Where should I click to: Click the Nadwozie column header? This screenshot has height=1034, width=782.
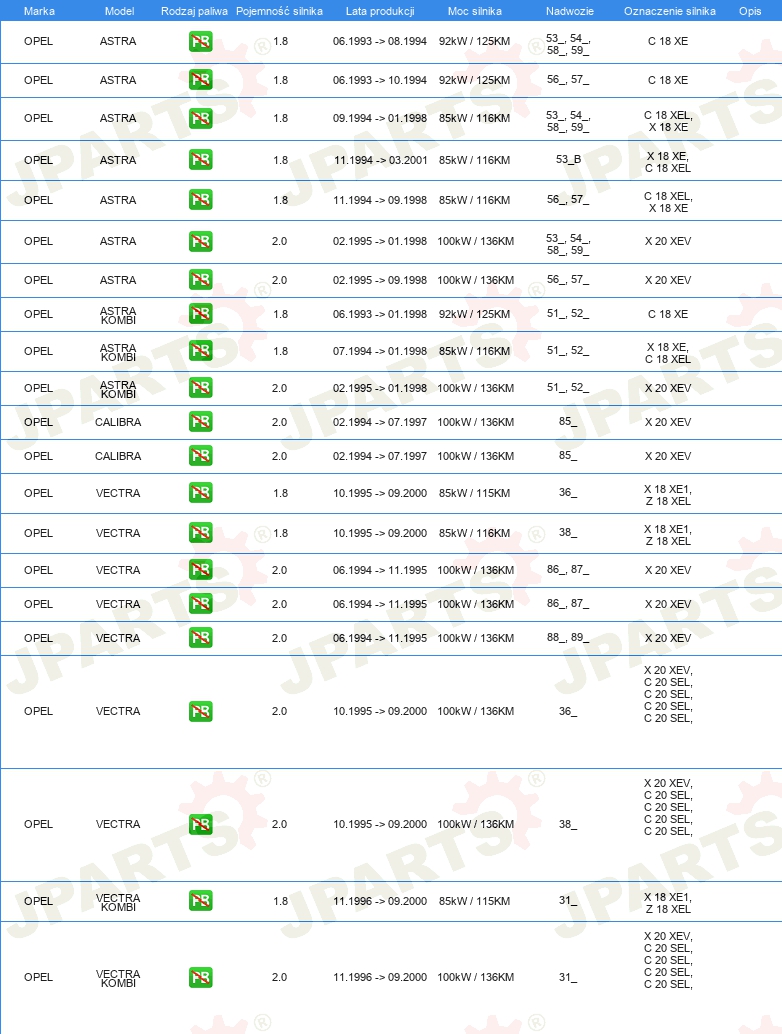coord(570,11)
